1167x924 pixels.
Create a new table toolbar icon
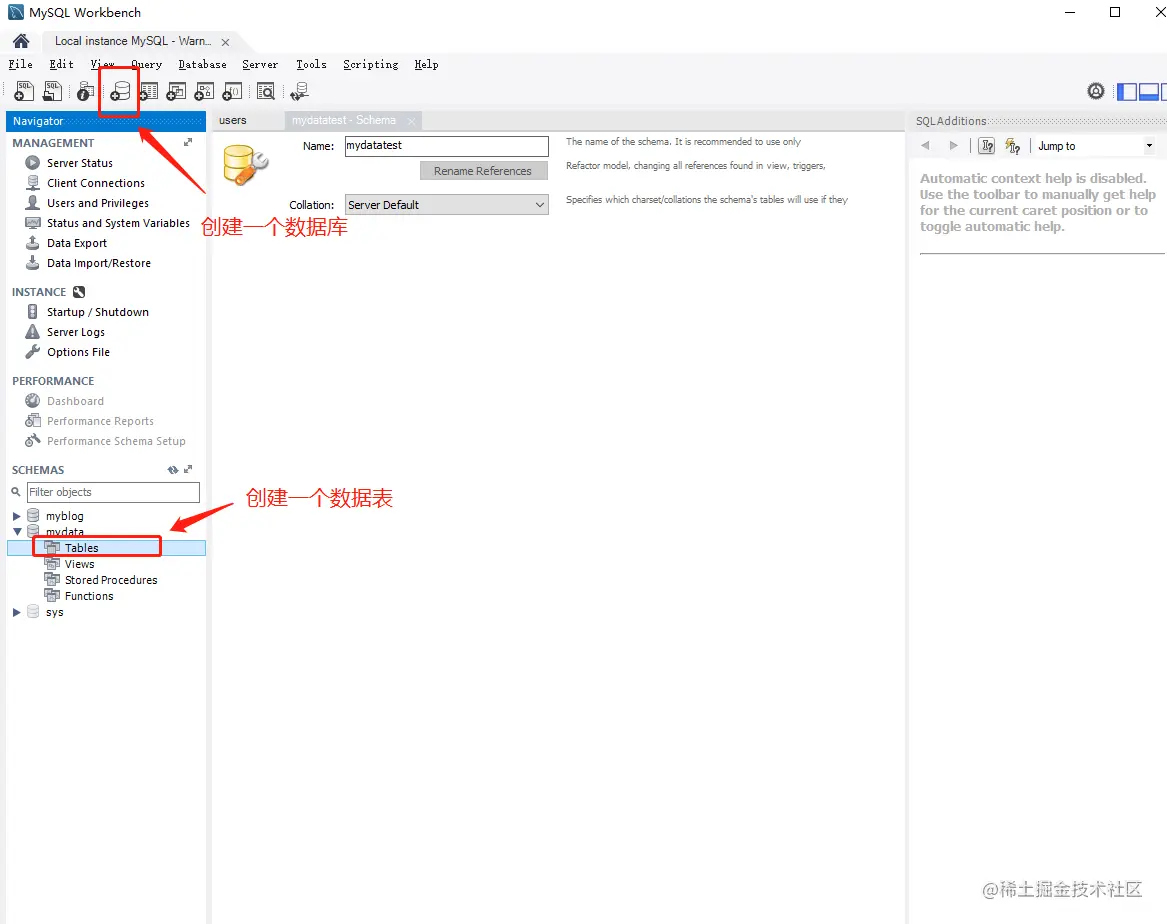tap(149, 92)
